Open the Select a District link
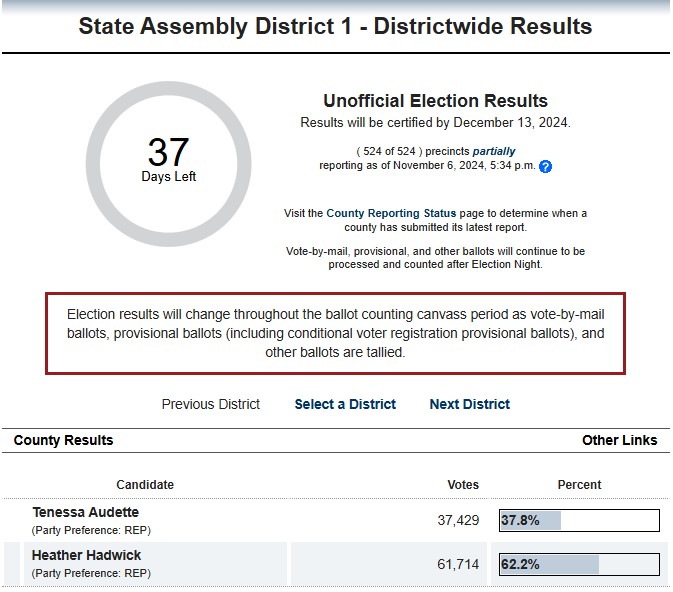Screen dimensions: 673x592 pyautogui.click(x=345, y=404)
